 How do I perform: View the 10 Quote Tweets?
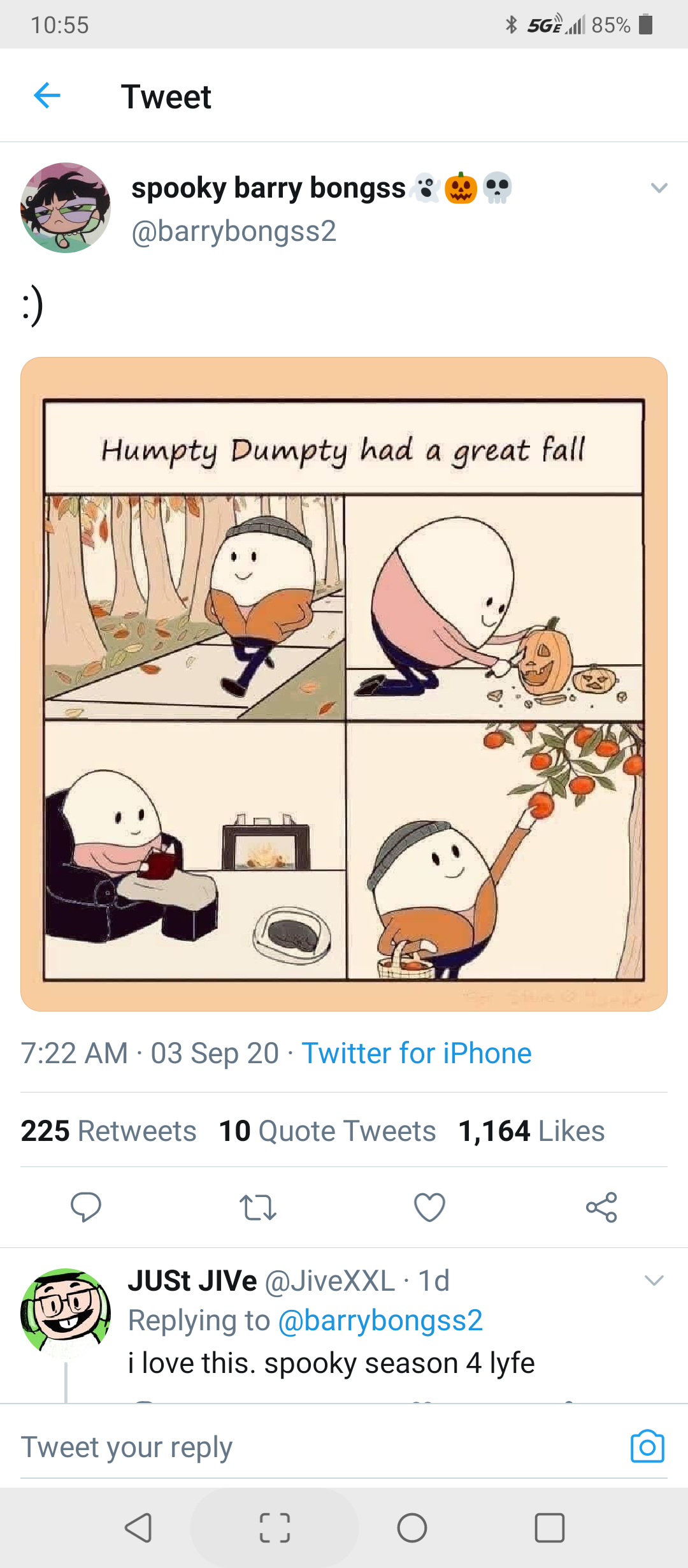[x=327, y=1131]
